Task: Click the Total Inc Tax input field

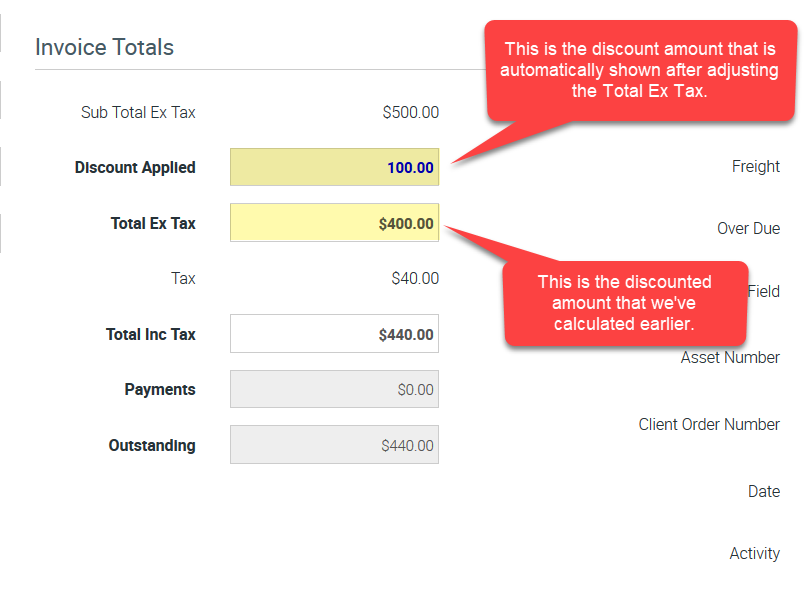Action: pos(334,334)
